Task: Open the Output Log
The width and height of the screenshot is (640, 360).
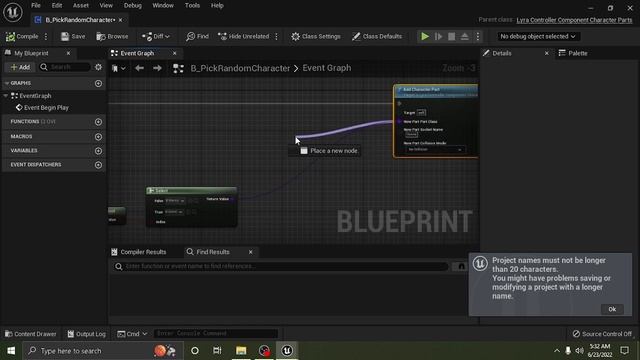Action: (87, 334)
